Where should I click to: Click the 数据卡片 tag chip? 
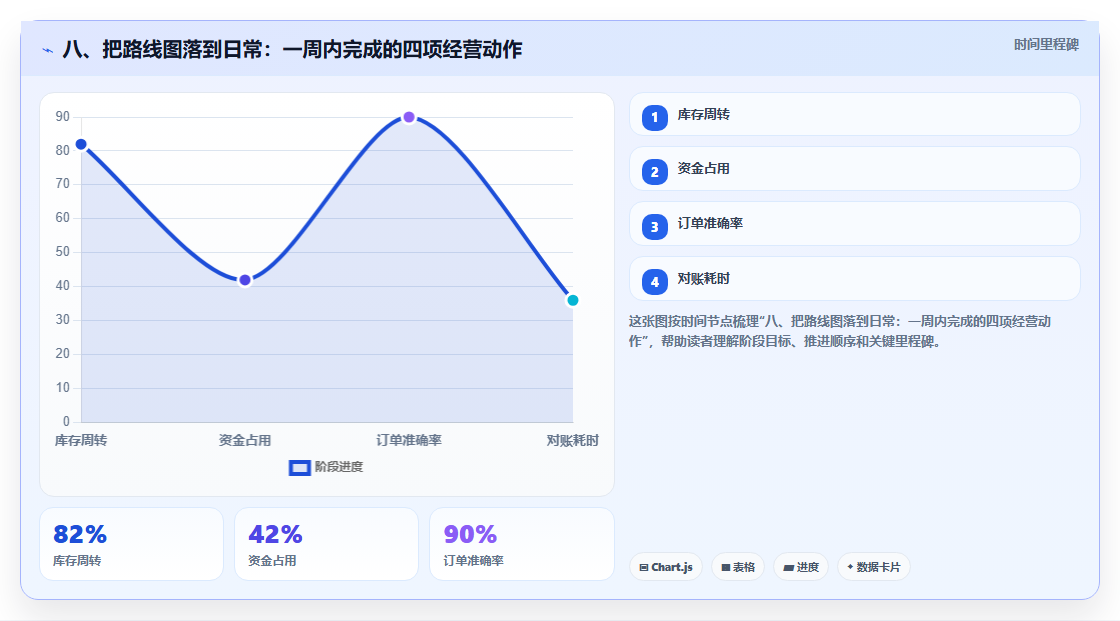[x=874, y=567]
